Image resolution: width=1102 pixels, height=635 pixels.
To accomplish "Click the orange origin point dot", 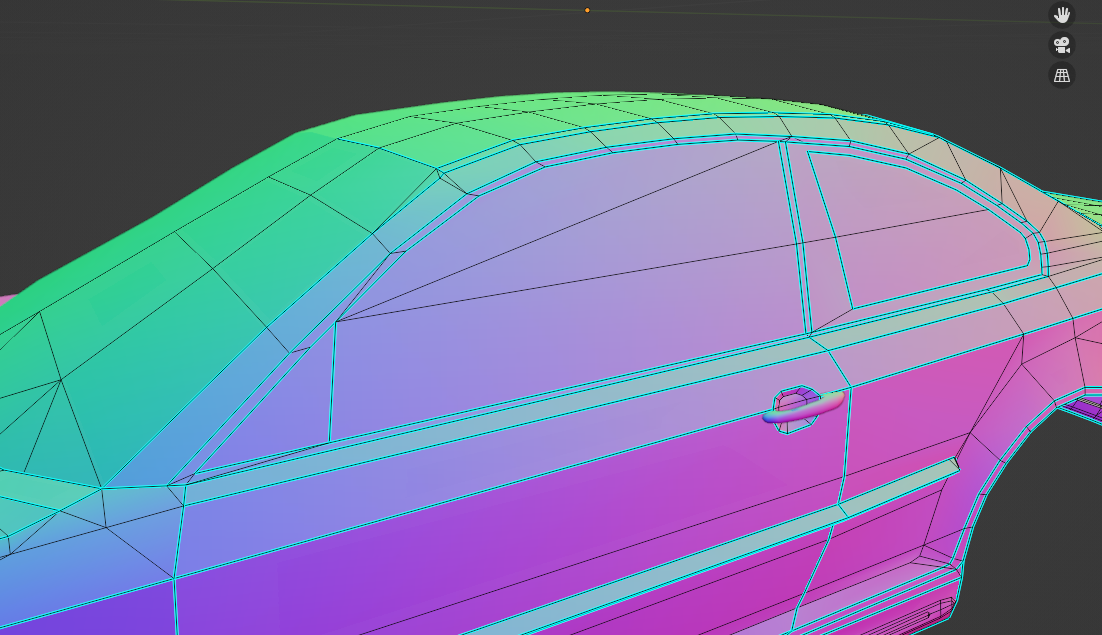I will click(x=588, y=11).
